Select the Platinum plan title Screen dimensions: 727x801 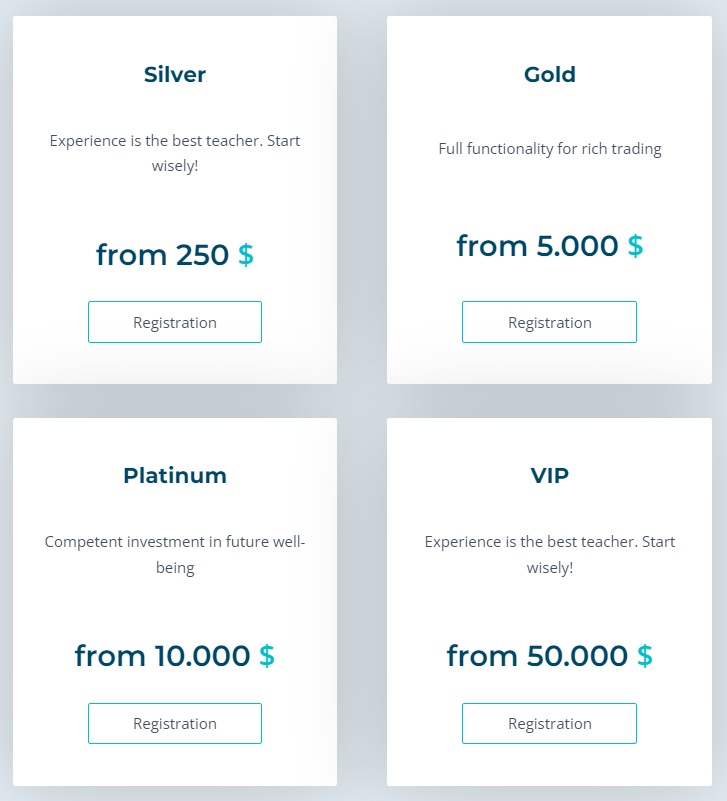[175, 475]
